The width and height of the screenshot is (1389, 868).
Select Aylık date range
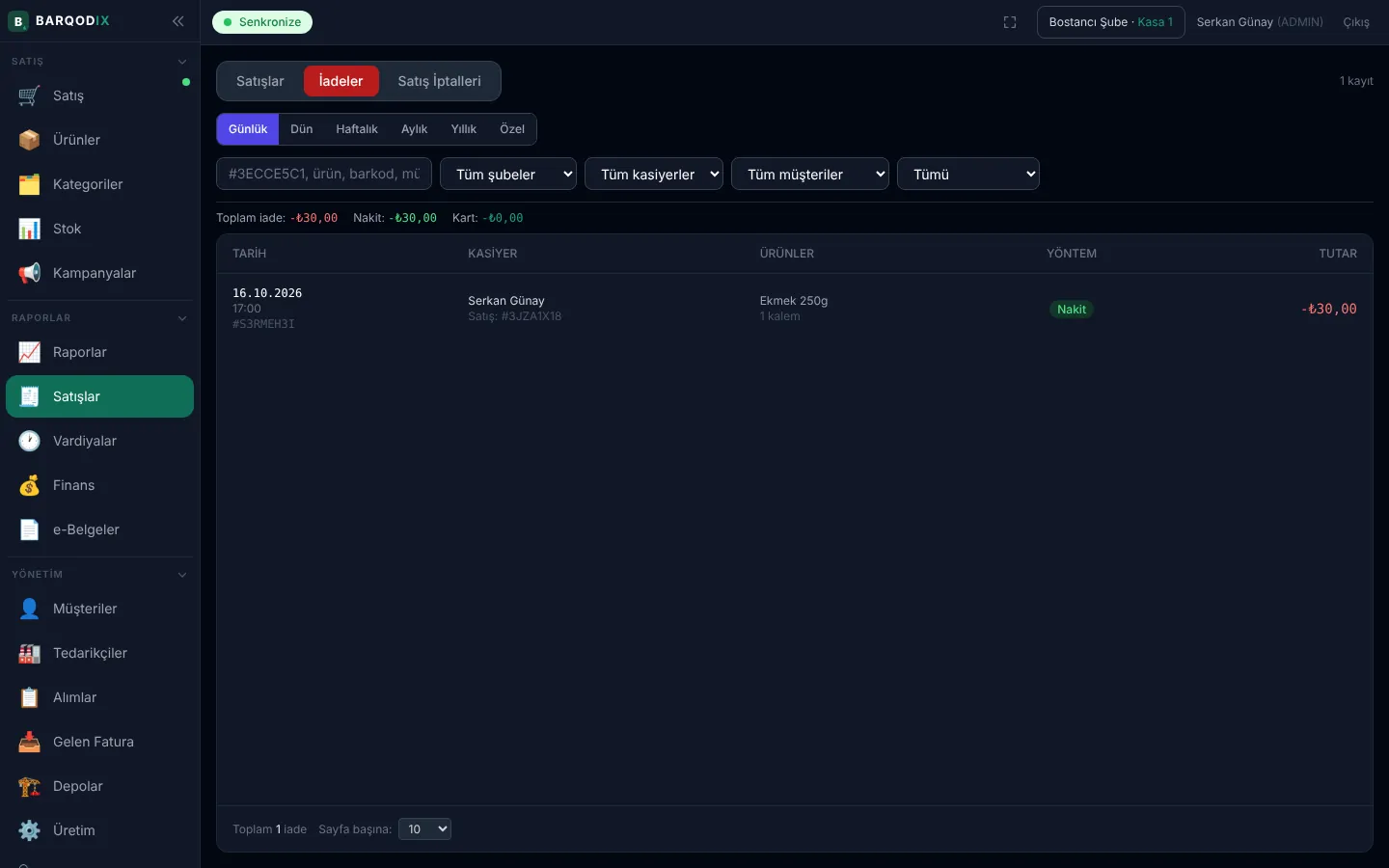coord(415,129)
